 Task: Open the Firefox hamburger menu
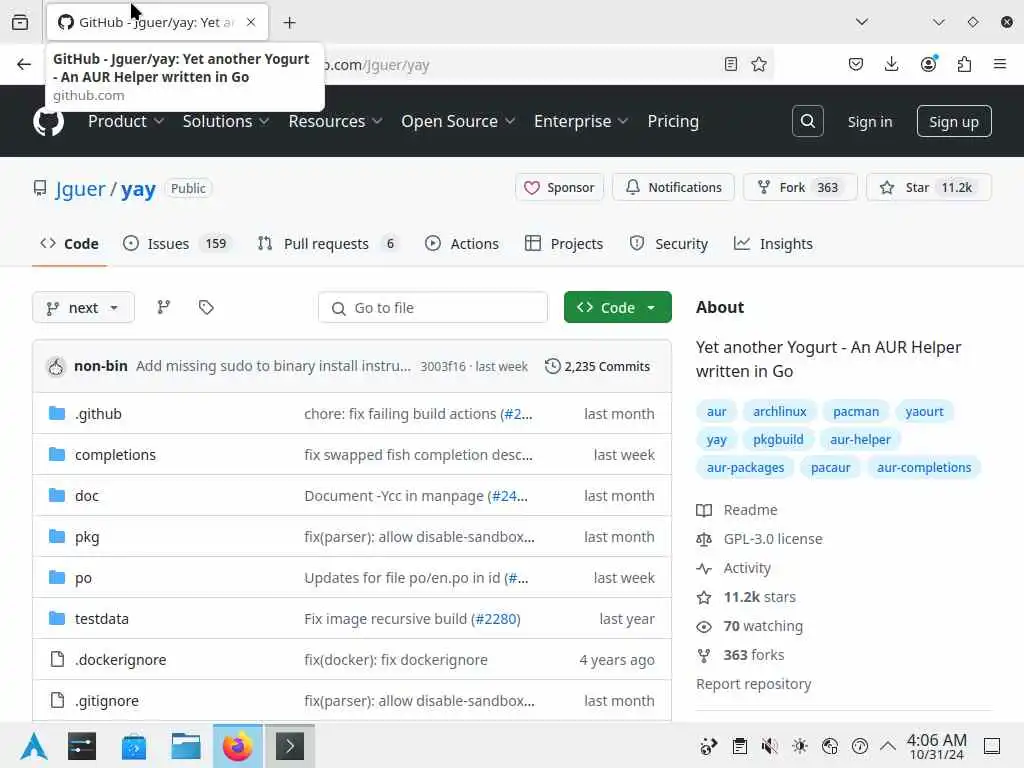(x=999, y=64)
